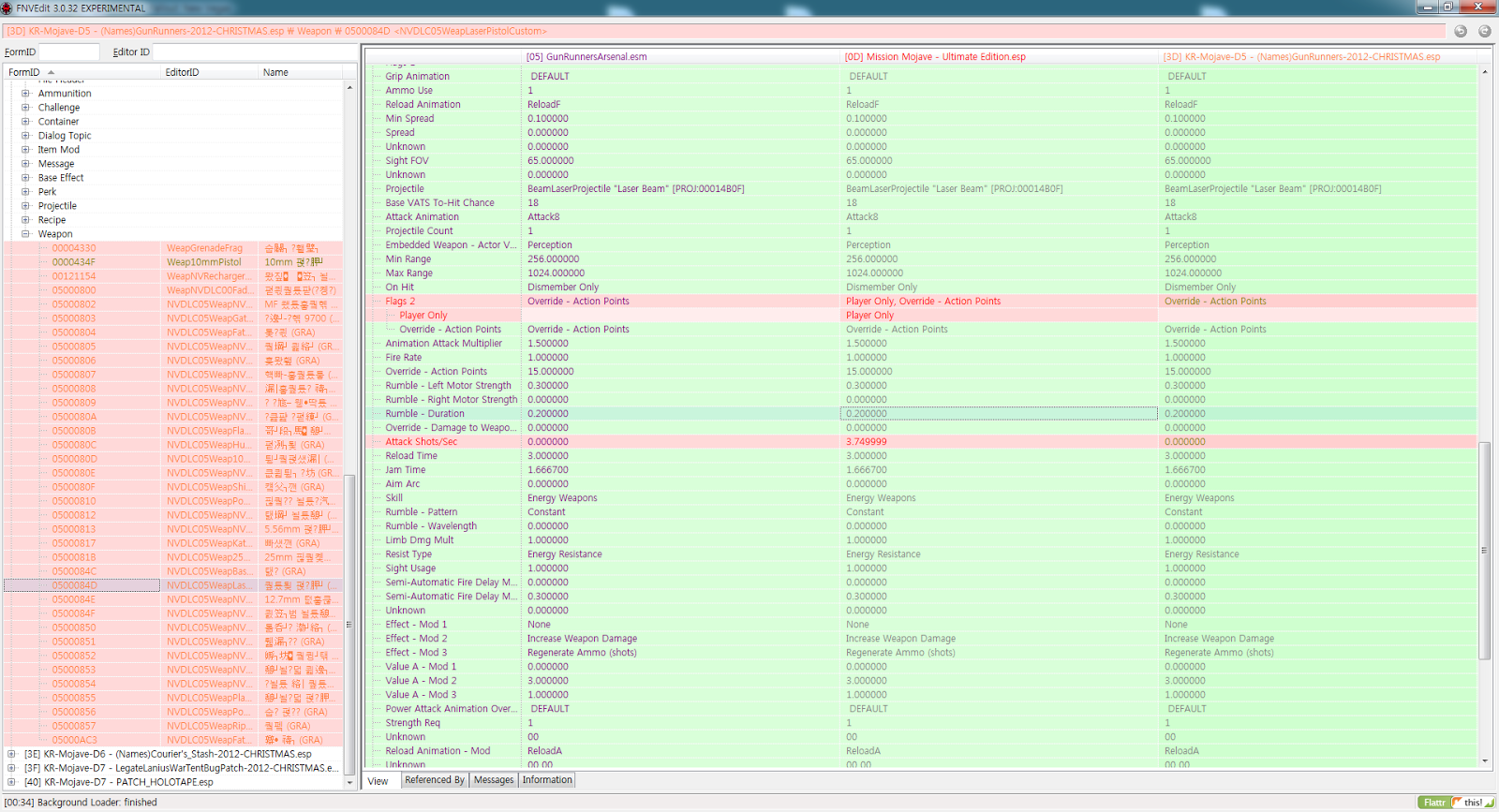Screen dimensions: 1499x812
Task: Click the record view vertical scrollbar thumb
Action: coord(1484,550)
